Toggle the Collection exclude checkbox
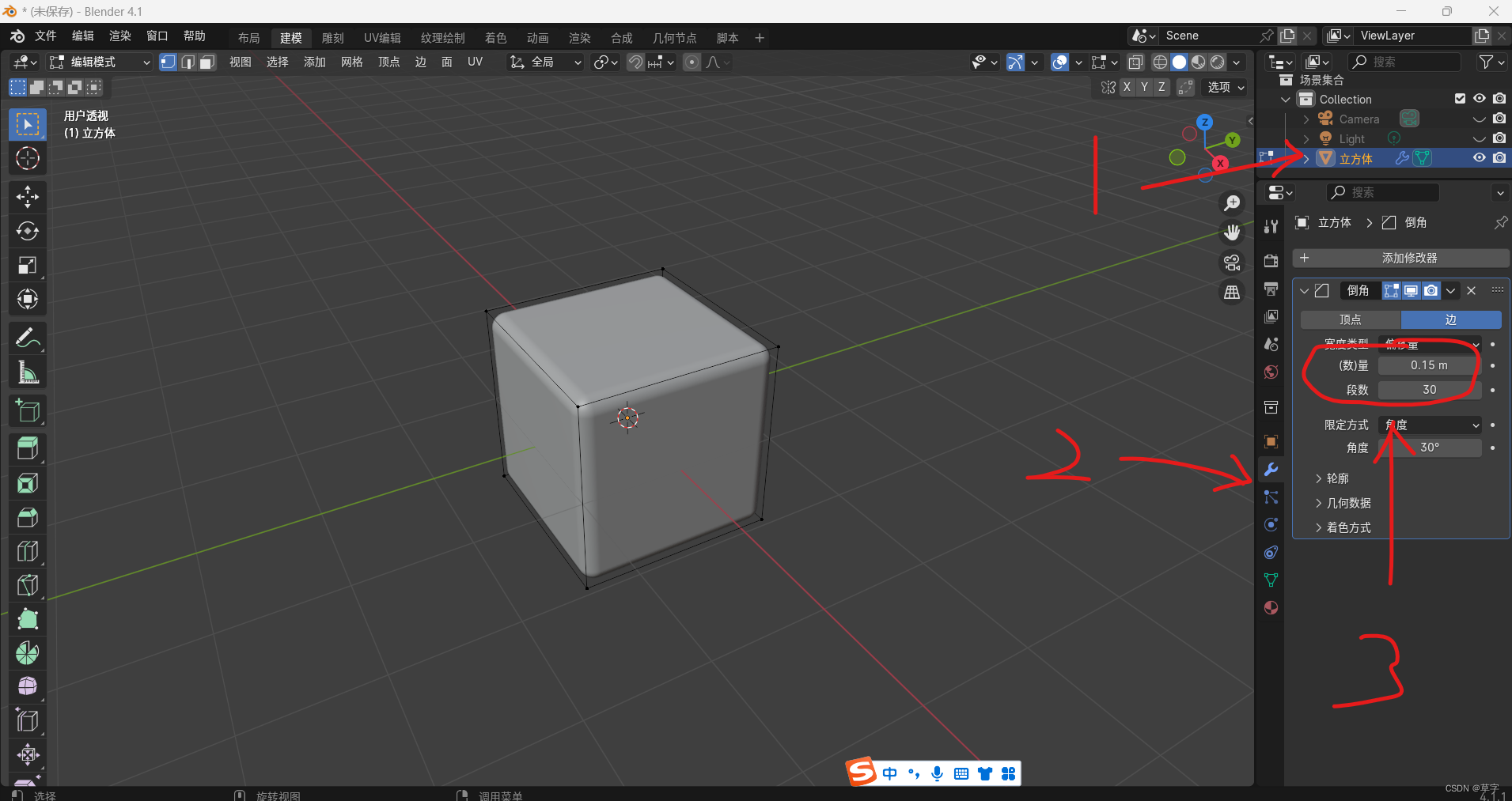1512x801 pixels. (x=1460, y=99)
